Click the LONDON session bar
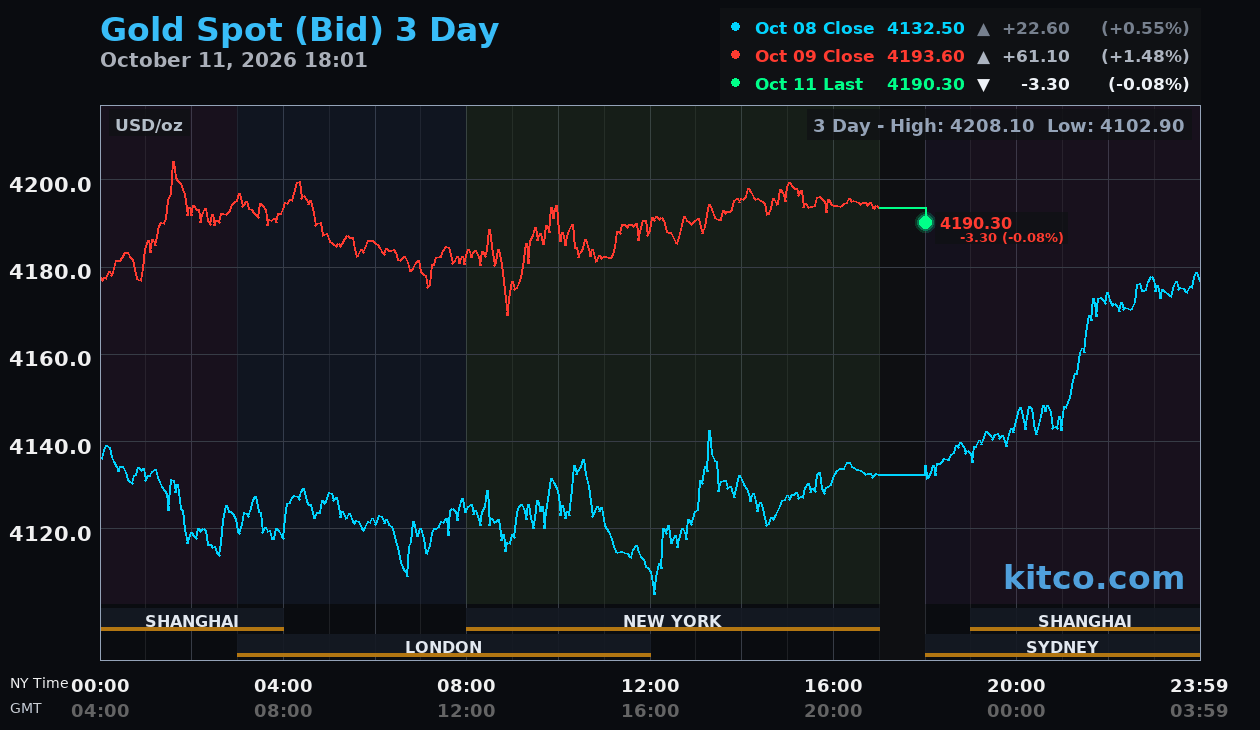Image resolution: width=1260 pixels, height=730 pixels. [444, 646]
